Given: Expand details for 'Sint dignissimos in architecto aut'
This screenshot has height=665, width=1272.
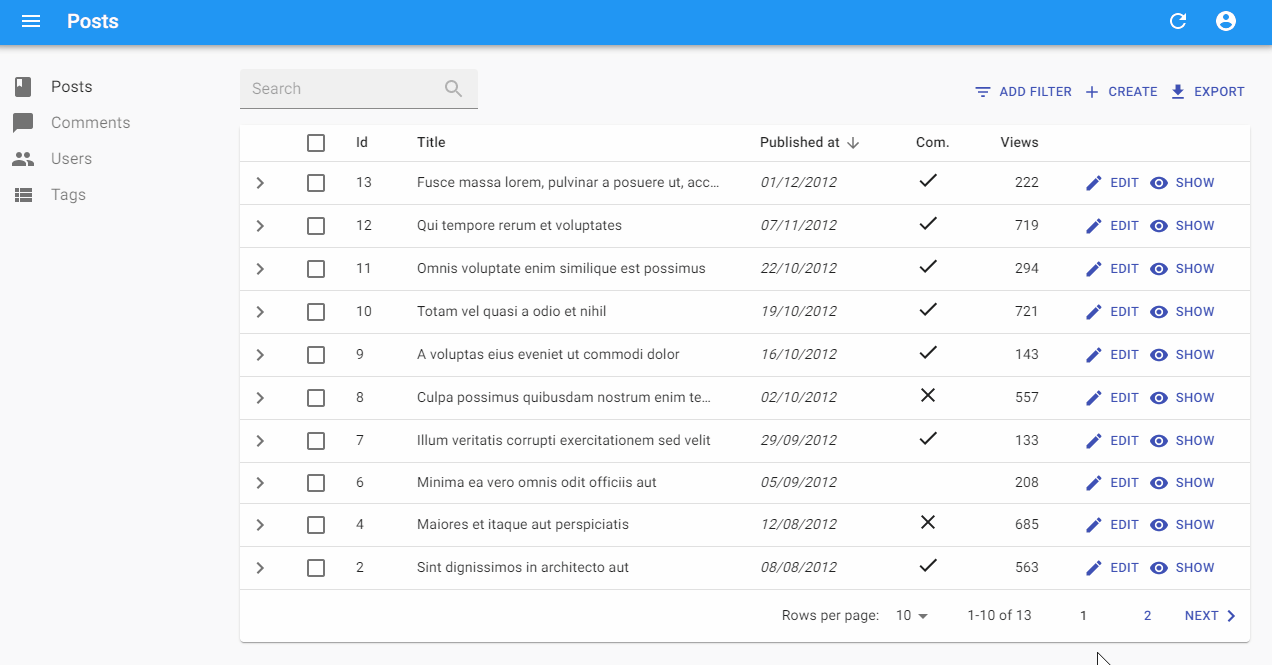Looking at the screenshot, I should coord(260,567).
